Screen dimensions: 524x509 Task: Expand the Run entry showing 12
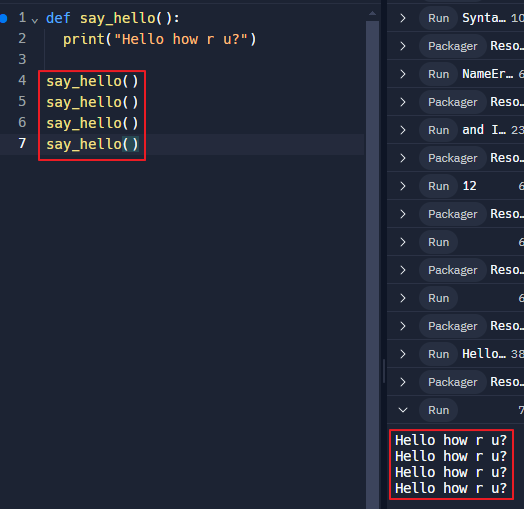pos(403,186)
